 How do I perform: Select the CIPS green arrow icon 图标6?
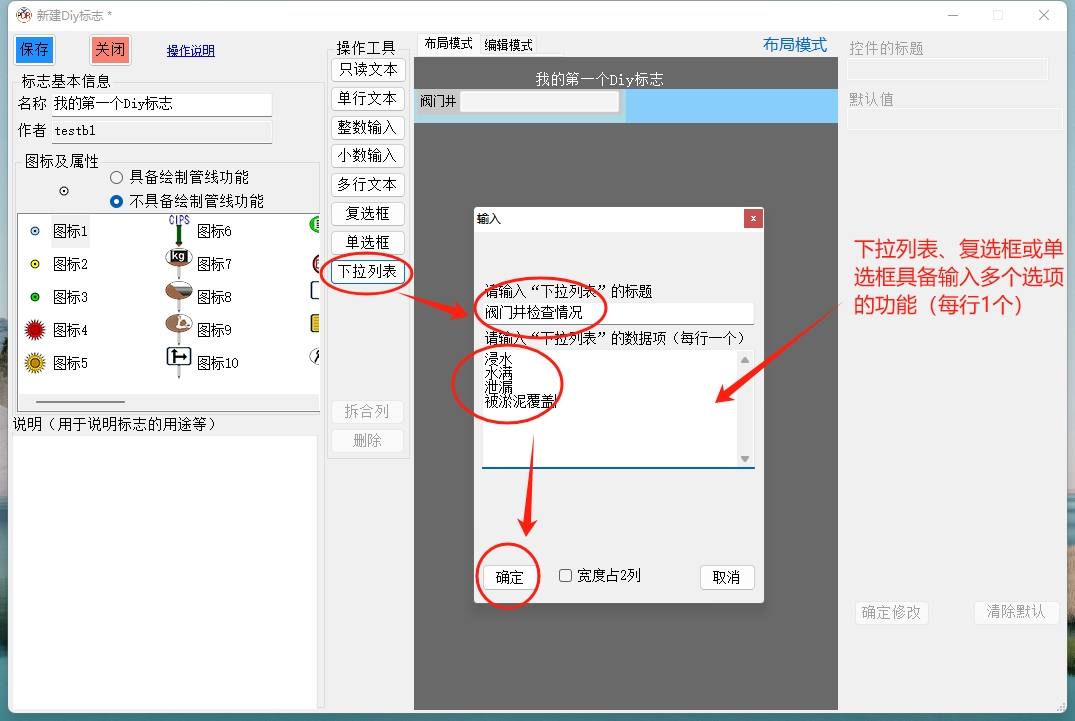(178, 231)
